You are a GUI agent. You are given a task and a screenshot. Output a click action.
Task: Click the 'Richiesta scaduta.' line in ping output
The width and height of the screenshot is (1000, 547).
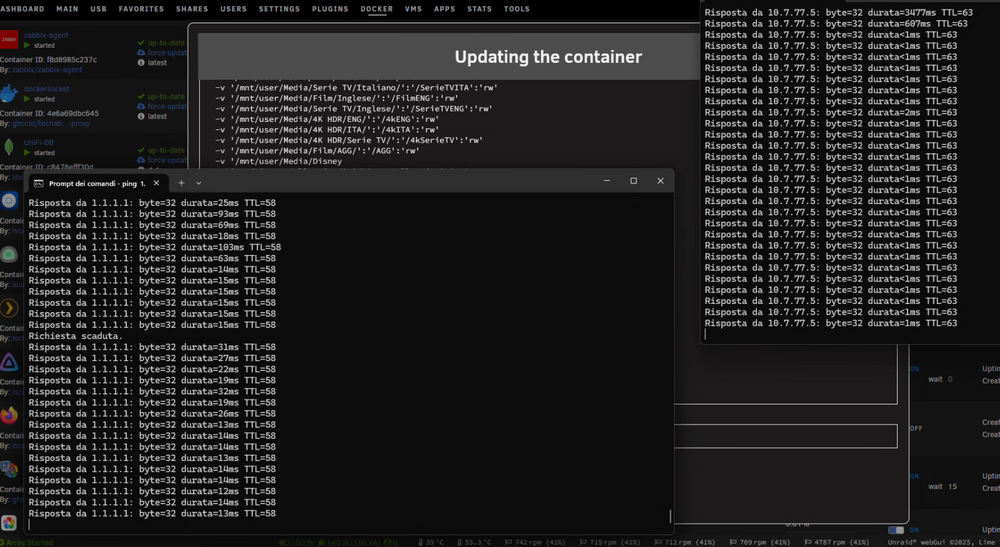click(76, 336)
